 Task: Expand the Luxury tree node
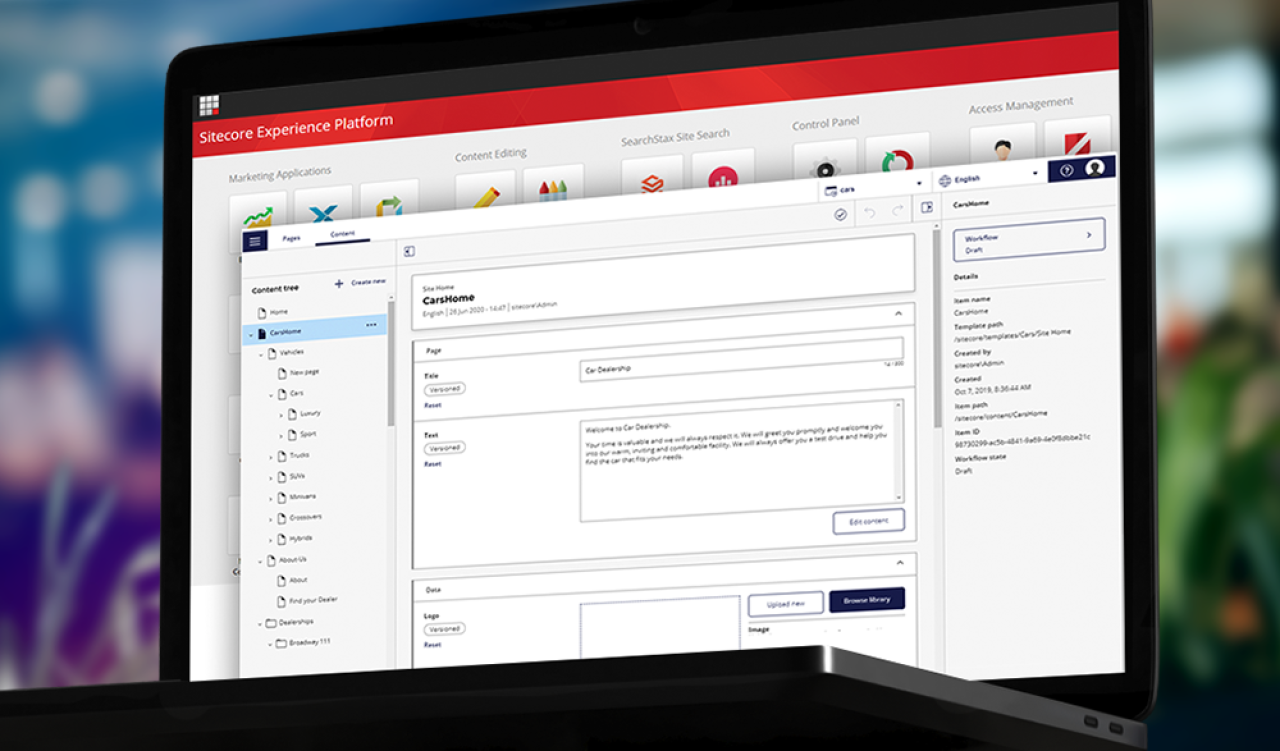point(281,415)
